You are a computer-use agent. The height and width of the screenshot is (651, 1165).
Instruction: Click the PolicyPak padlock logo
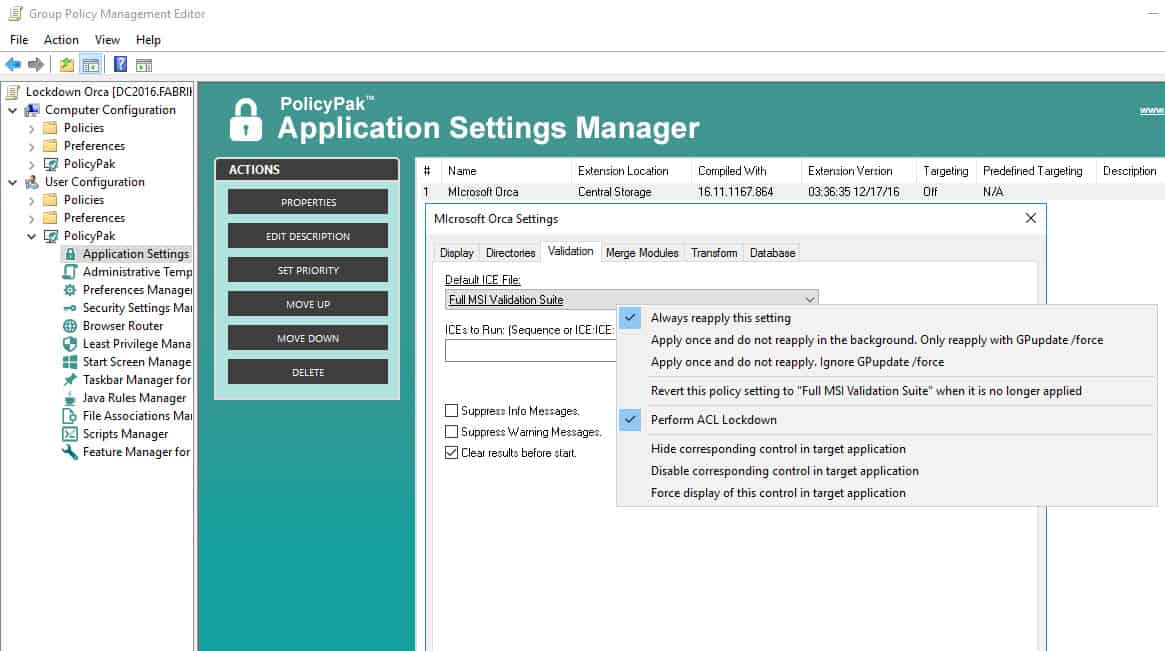pyautogui.click(x=246, y=120)
